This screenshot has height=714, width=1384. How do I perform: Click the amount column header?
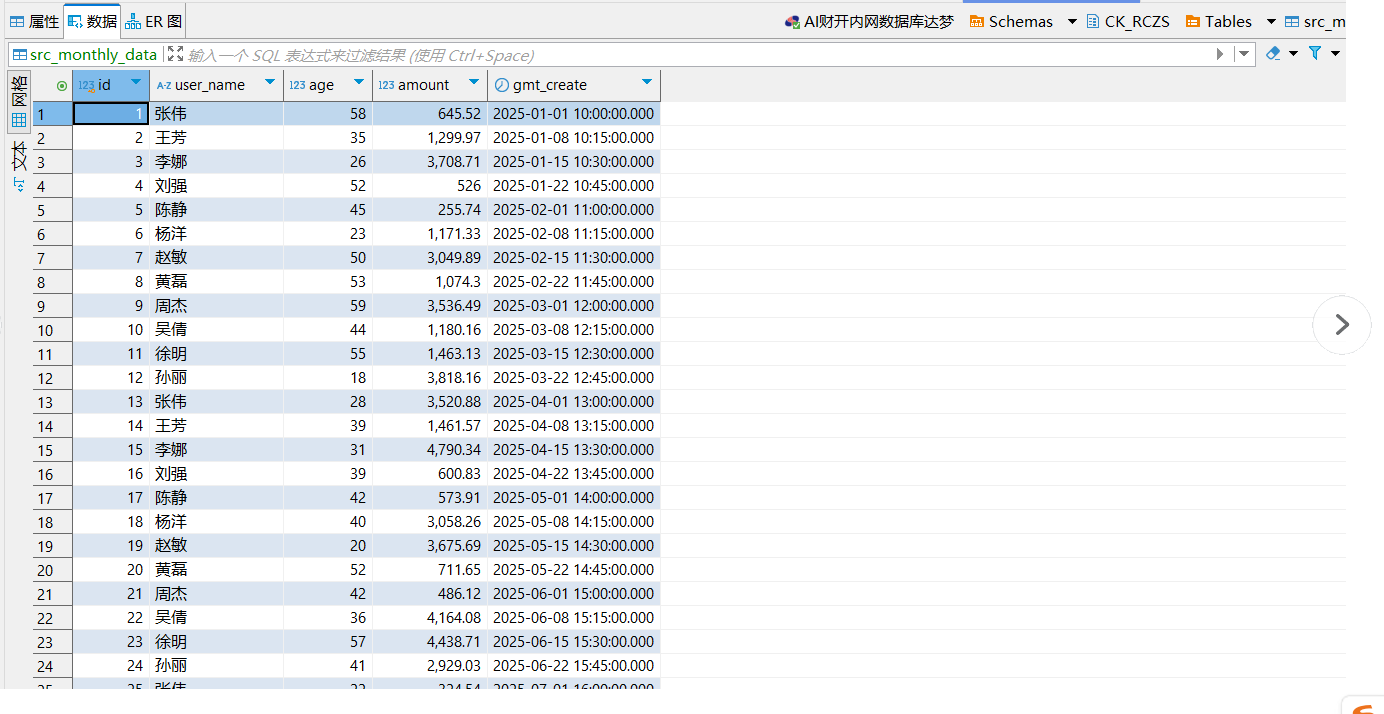(x=430, y=85)
